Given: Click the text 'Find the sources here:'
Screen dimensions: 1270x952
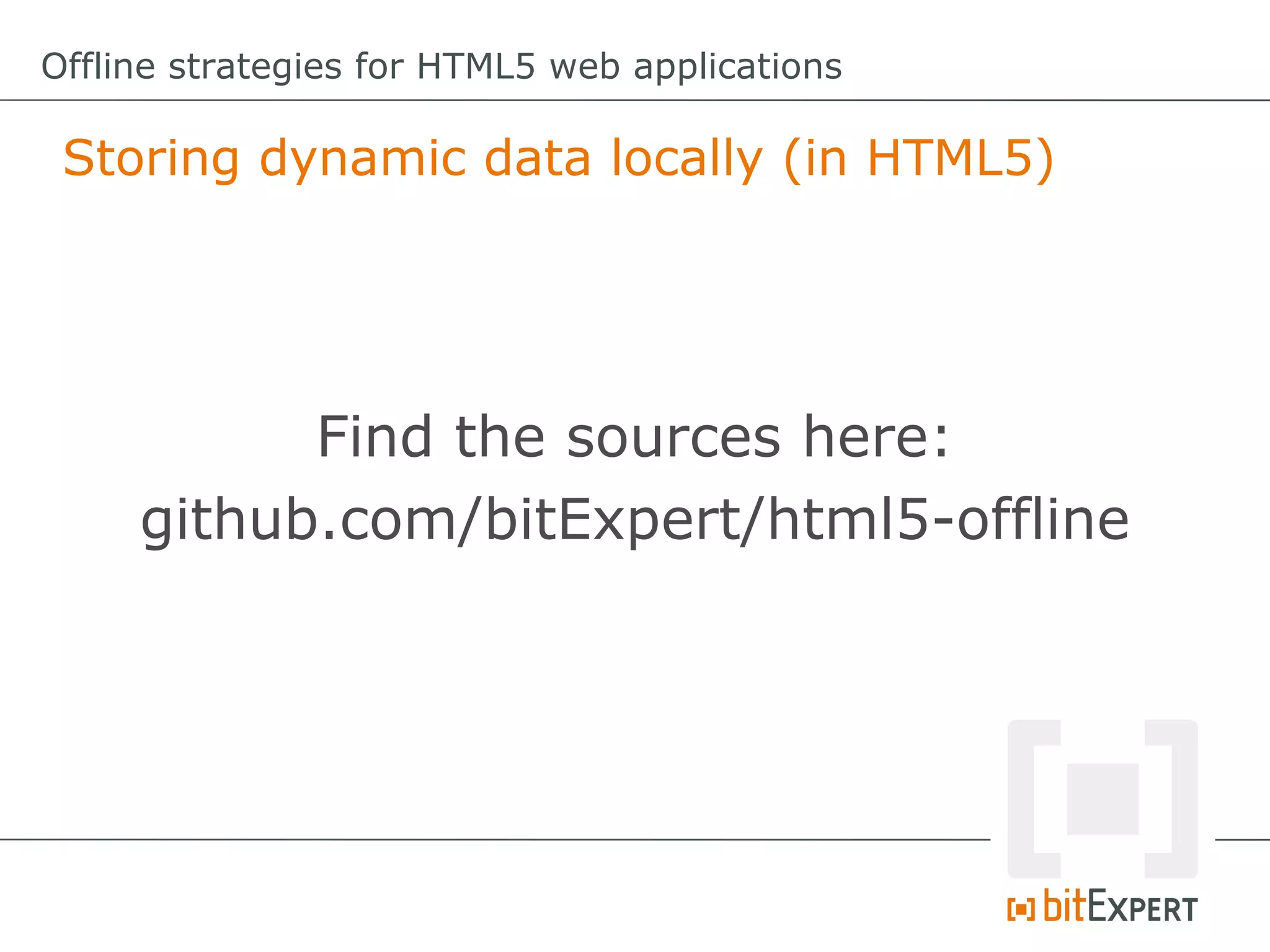Looking at the screenshot, I should [633, 437].
